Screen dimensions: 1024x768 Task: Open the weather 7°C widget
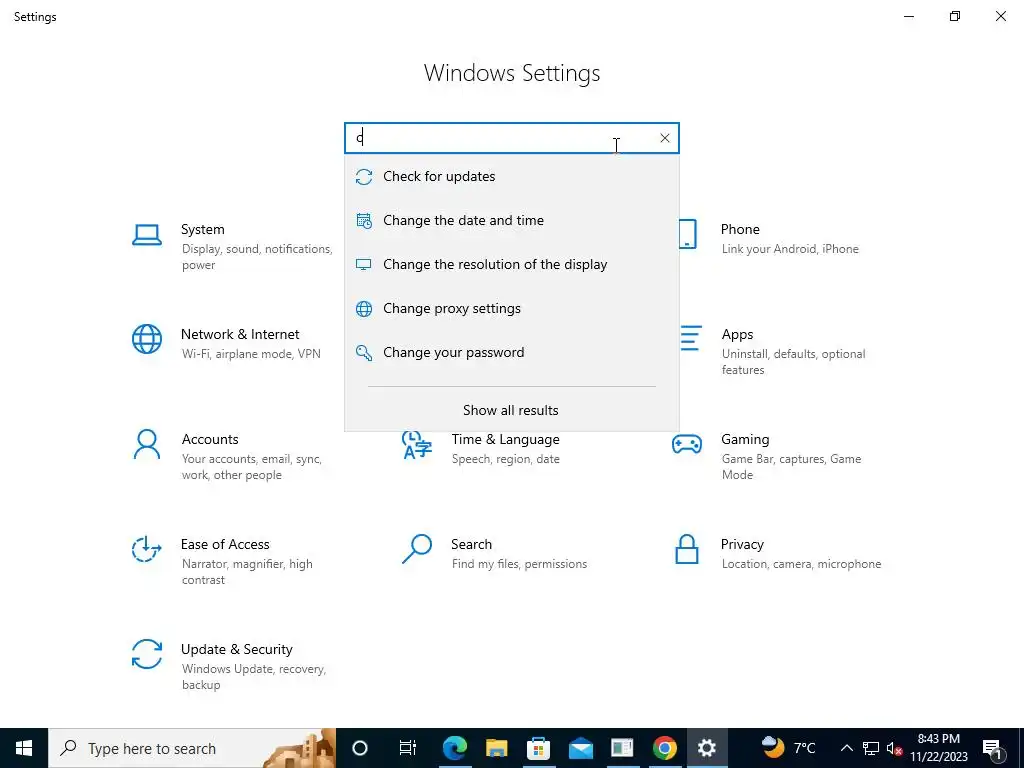(x=789, y=748)
